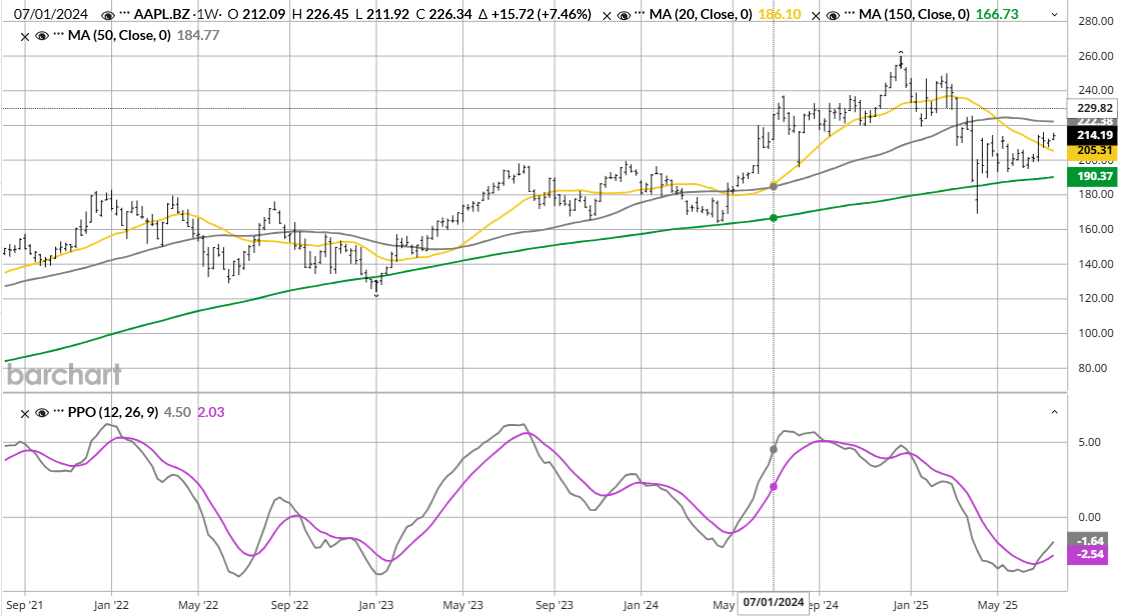1121x616 pixels.
Task: Click the 160.00 price axis label
Action: [1096, 229]
